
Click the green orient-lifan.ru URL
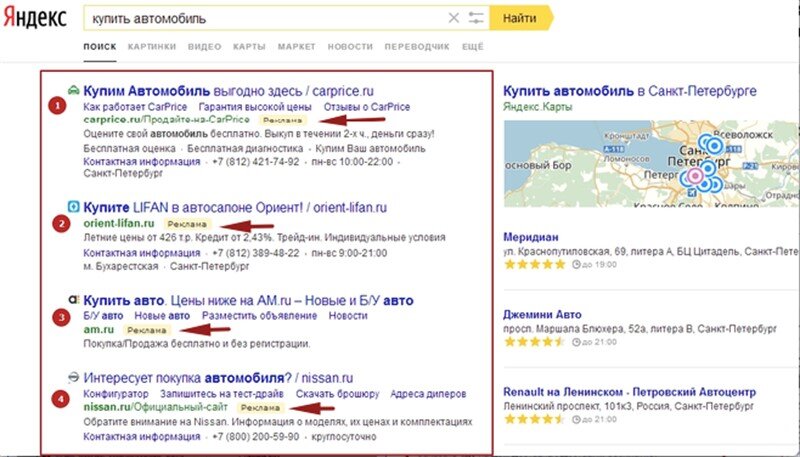tap(119, 223)
